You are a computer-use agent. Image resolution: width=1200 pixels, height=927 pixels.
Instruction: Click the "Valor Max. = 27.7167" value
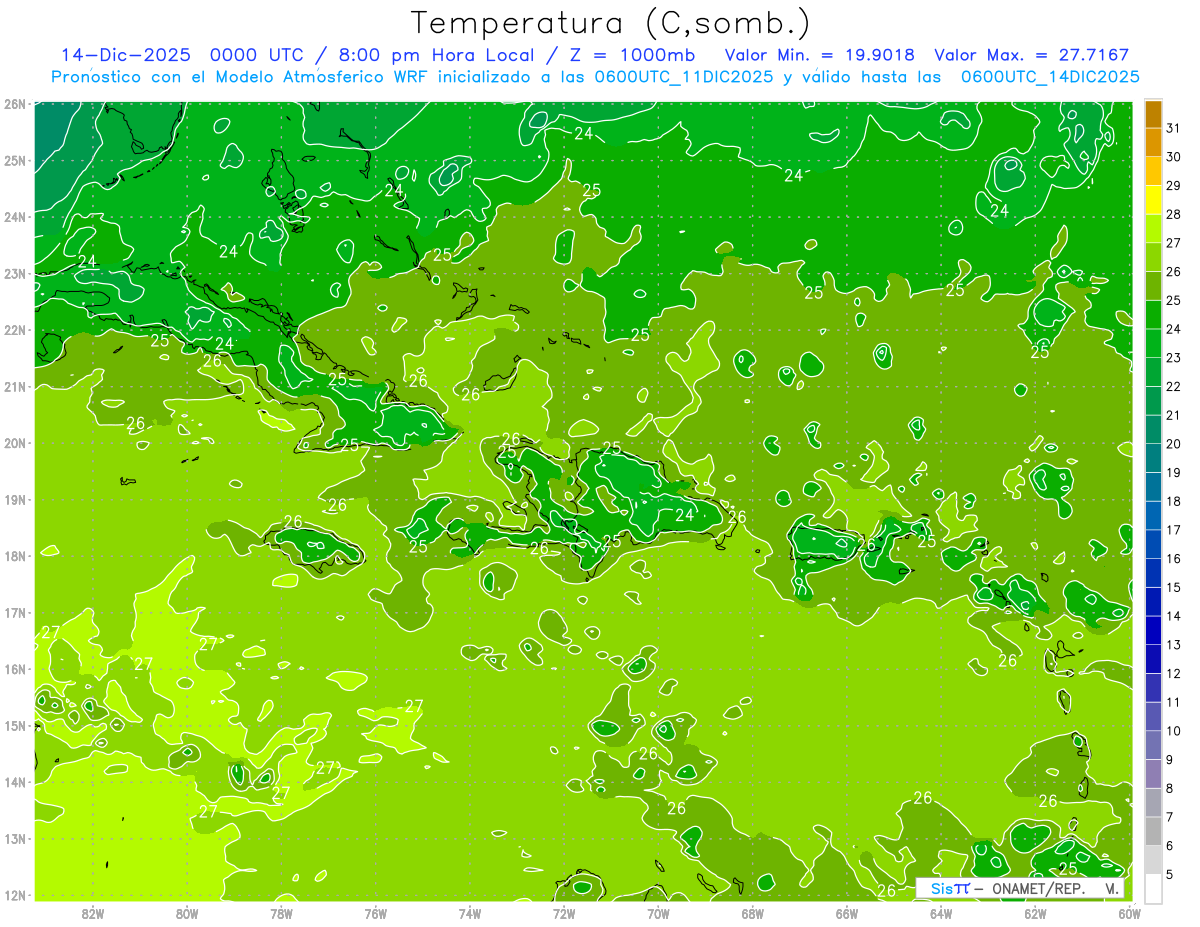coord(1032,55)
